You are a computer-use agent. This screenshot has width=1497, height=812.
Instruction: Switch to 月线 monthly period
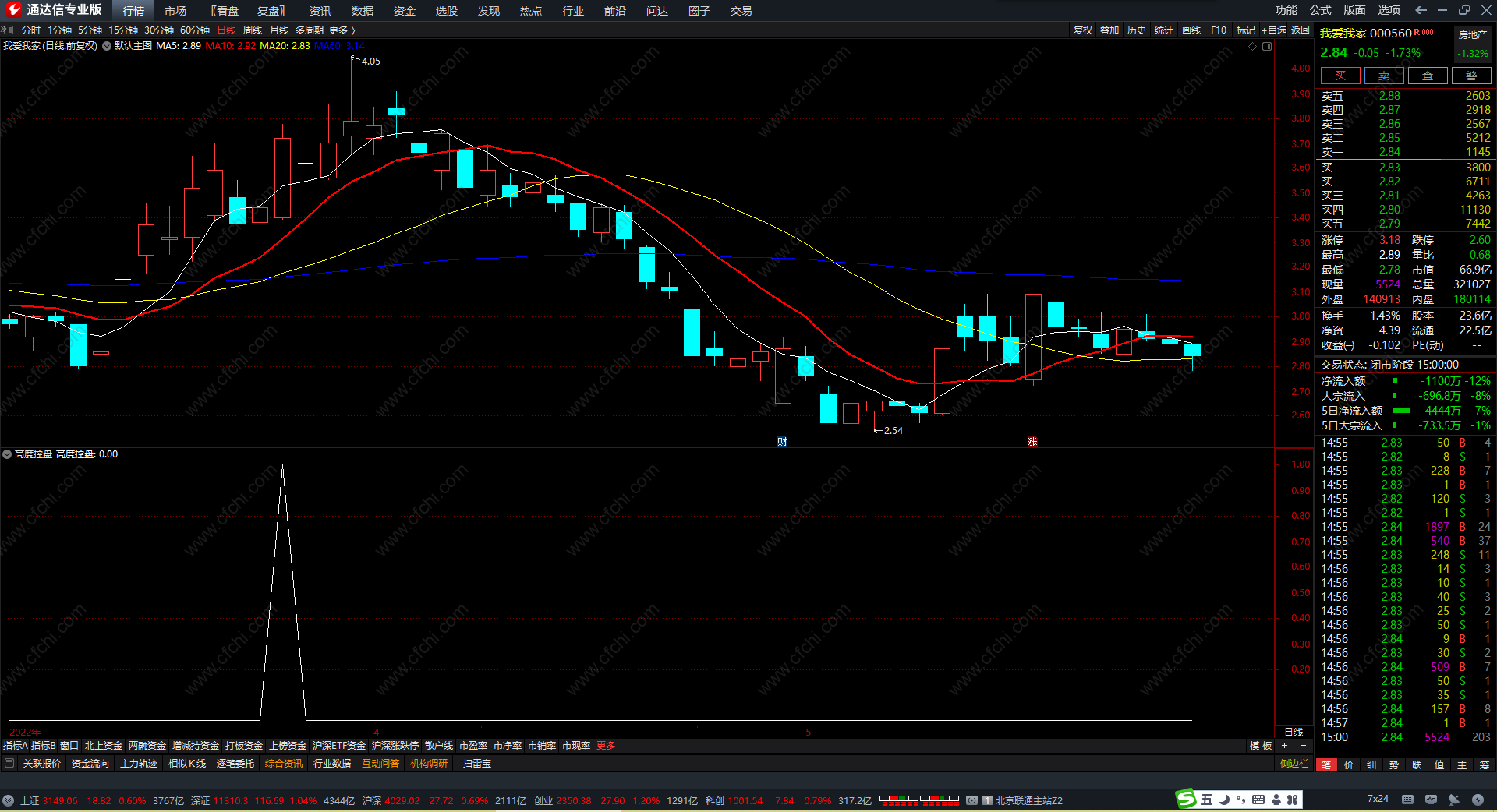coord(279,30)
